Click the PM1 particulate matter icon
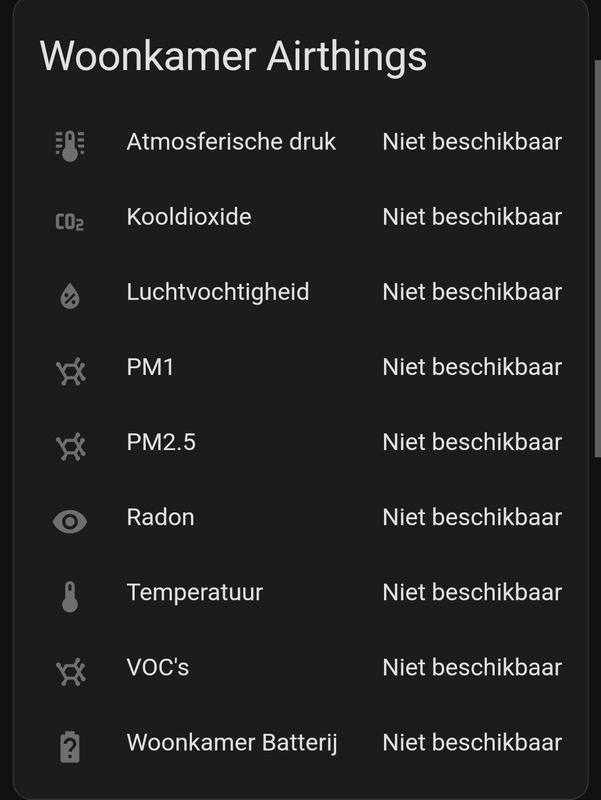The image size is (601, 800). (x=68, y=366)
